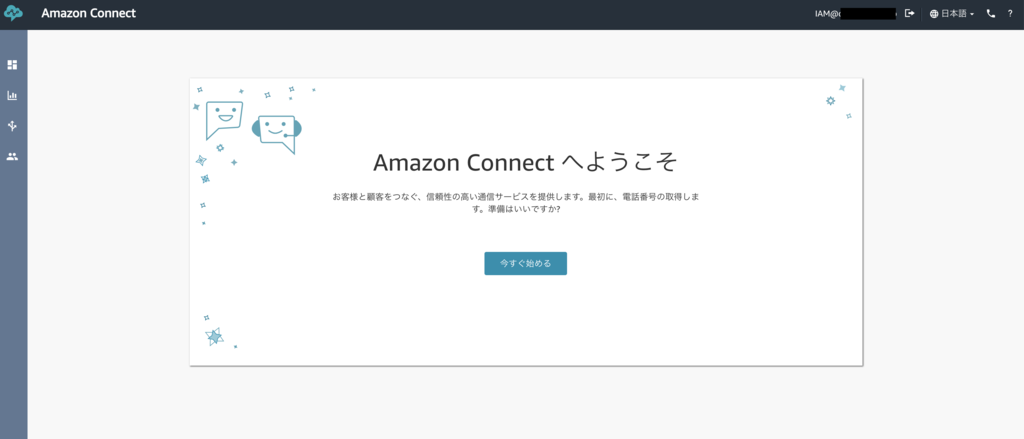Click the caret arrow next to 日本語
Viewport: 1024px width, 439px height.
(972, 14)
